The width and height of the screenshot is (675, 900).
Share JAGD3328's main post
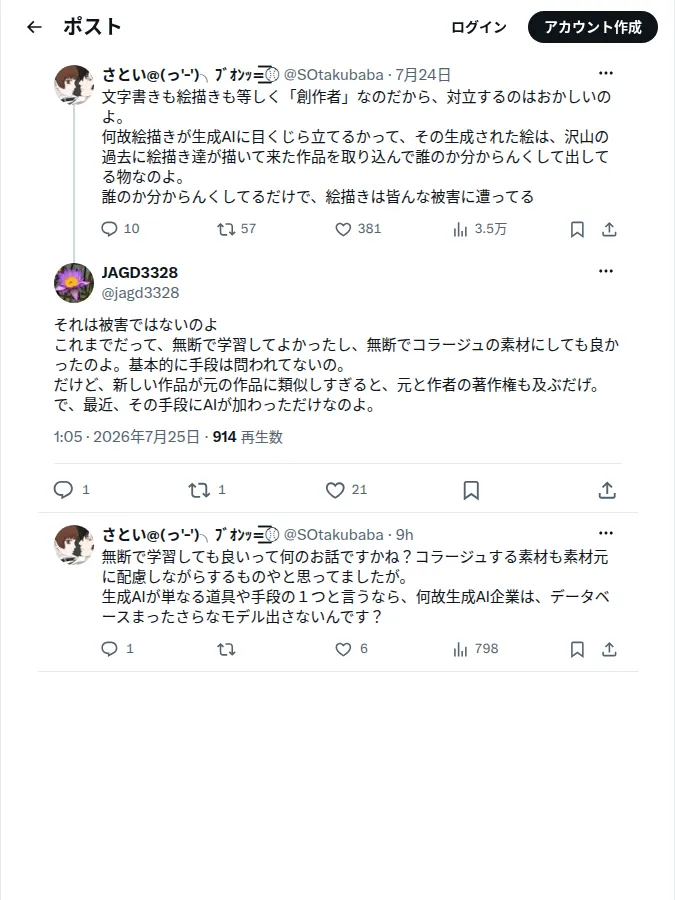point(607,490)
